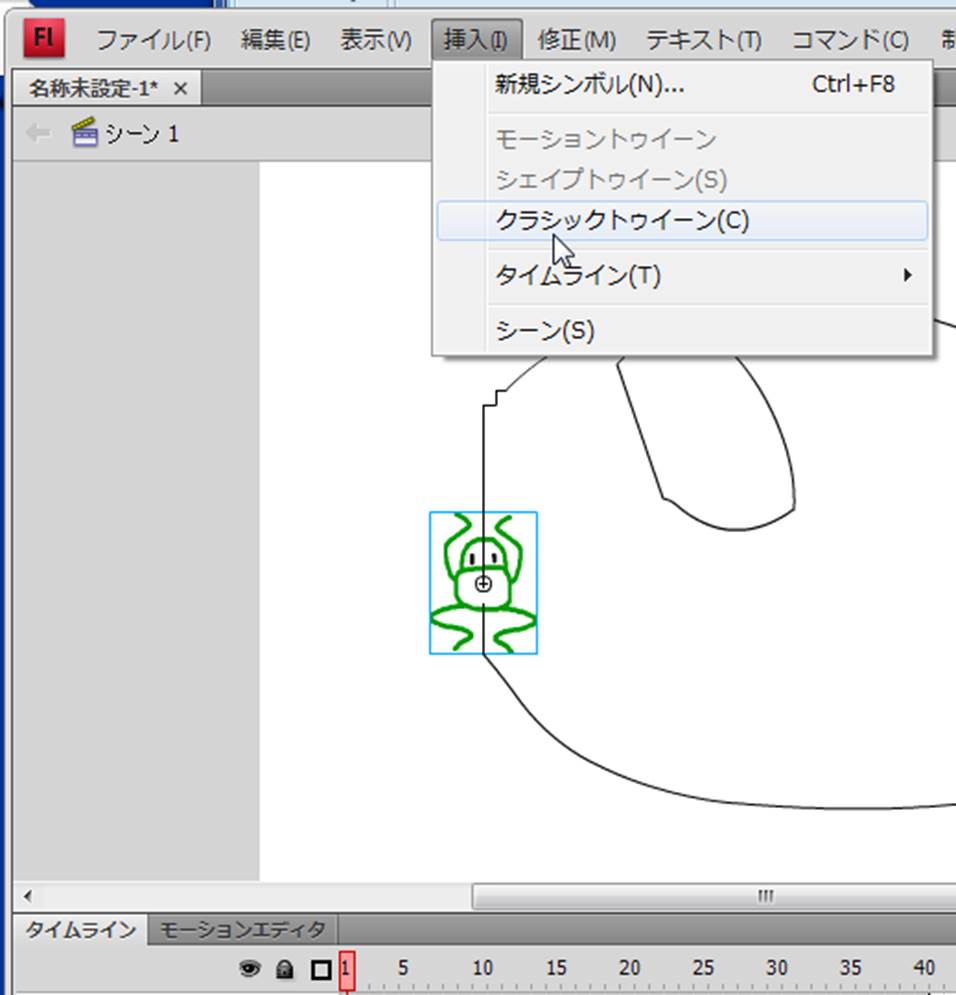Image resolution: width=956 pixels, height=995 pixels.
Task: Click the back arrow in the edit bar
Action: tap(38, 133)
